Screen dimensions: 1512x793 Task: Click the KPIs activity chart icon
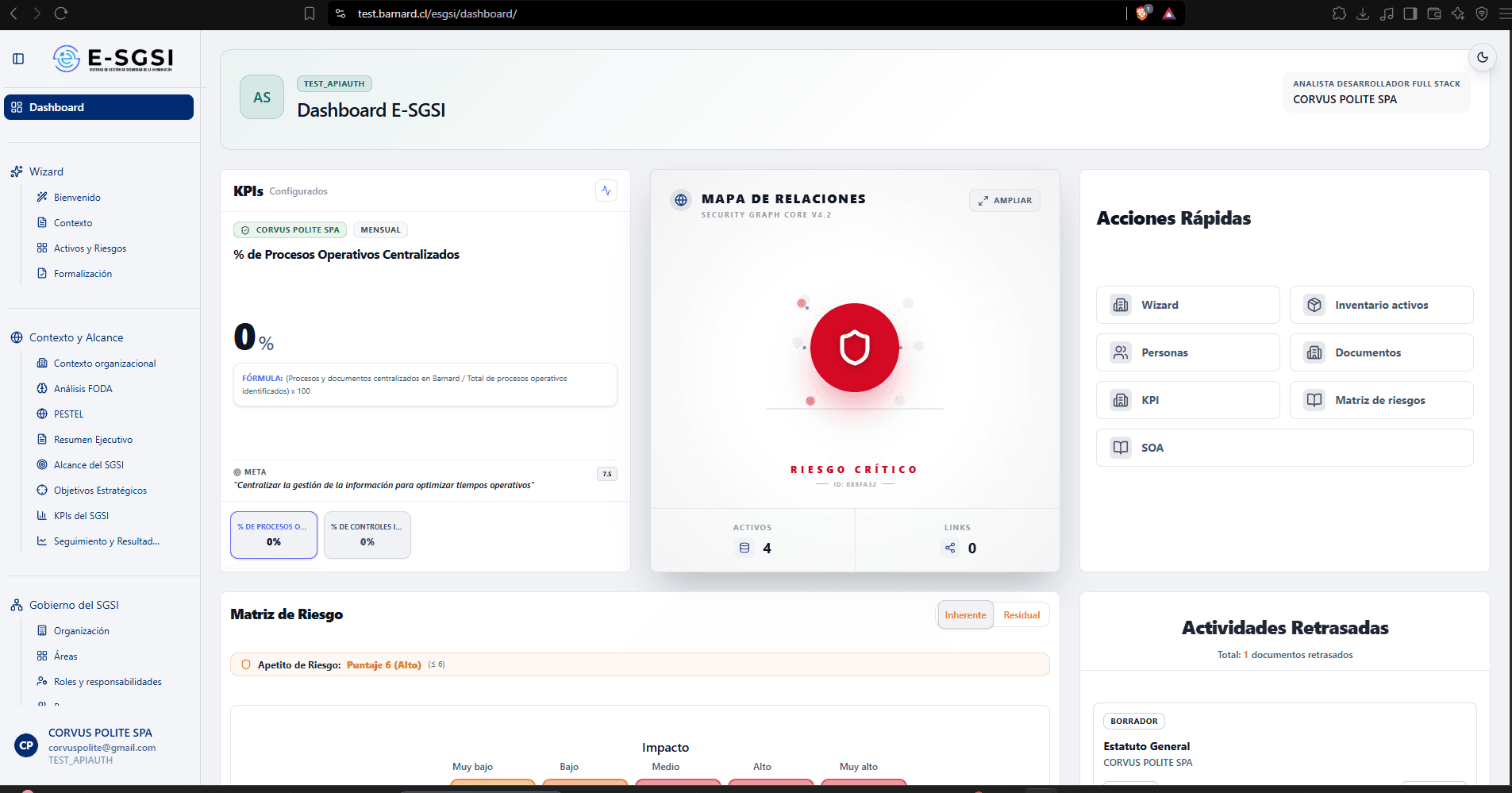(606, 191)
